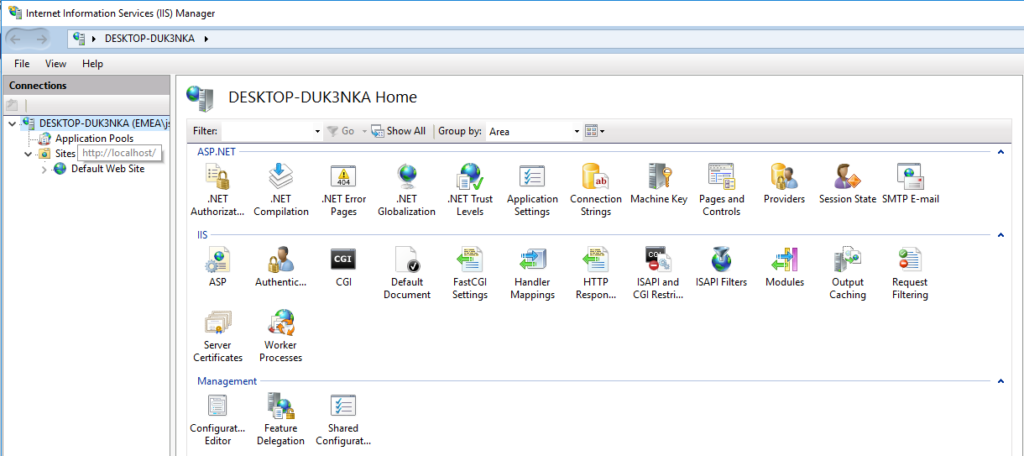The image size is (1024, 456).
Task: Open the Help menu
Action: [93, 64]
